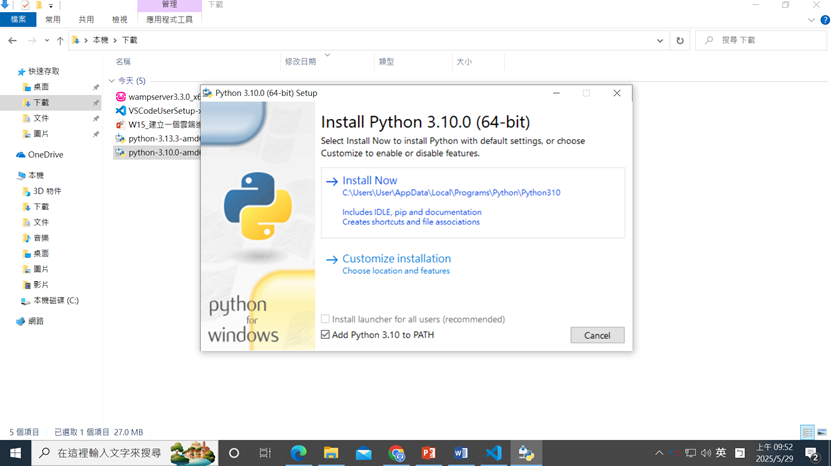Screen dimensions: 831x466
Task: Open PowerPoint from taskbar
Action: pos(428,453)
